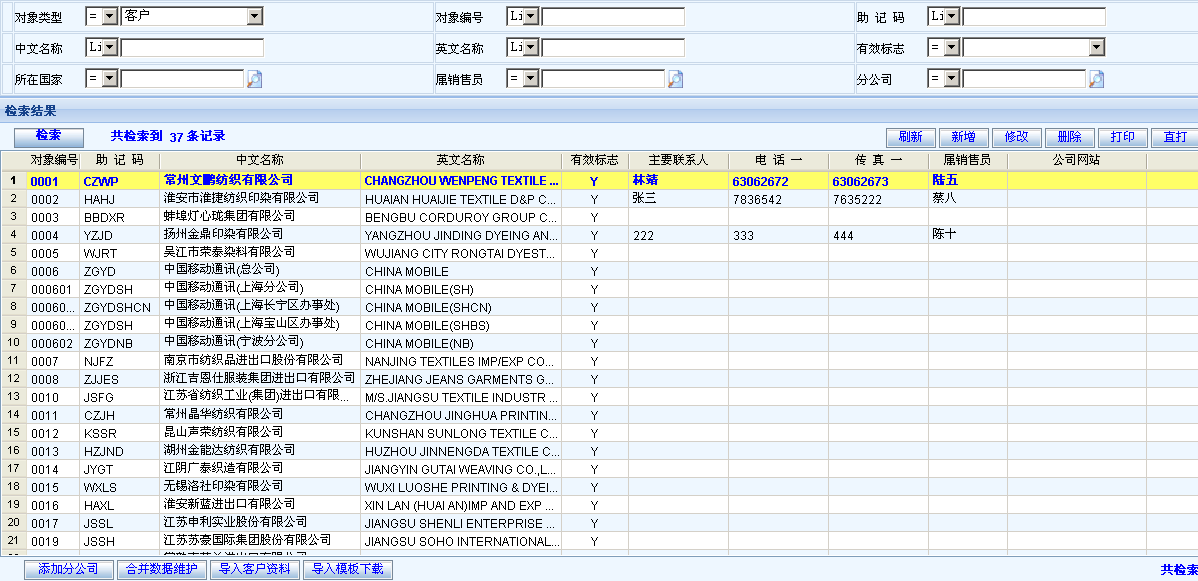
Task: Open the 中文名称 operator dropdown
Action: (110, 47)
